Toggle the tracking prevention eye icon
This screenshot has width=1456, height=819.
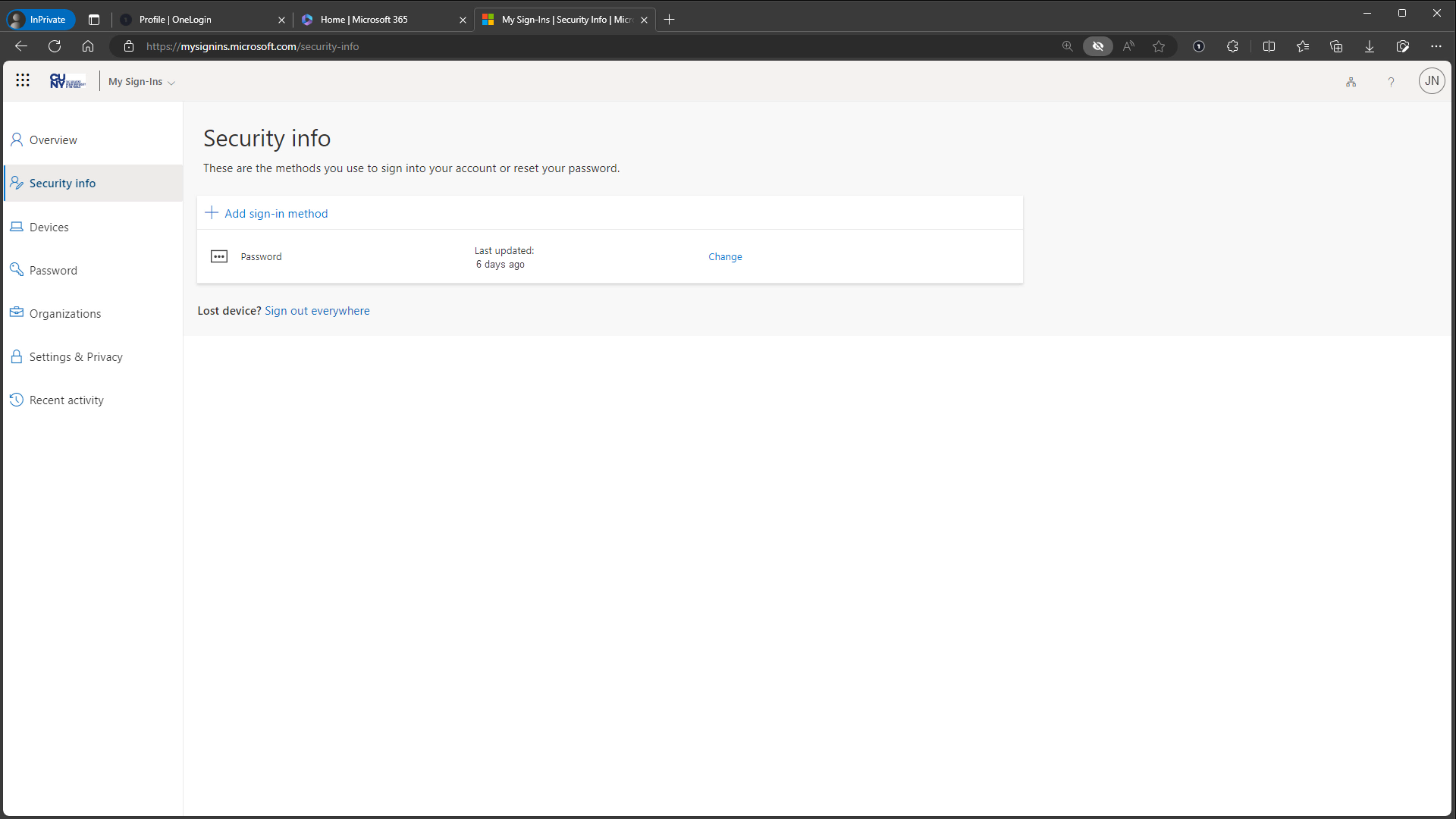[x=1097, y=46]
